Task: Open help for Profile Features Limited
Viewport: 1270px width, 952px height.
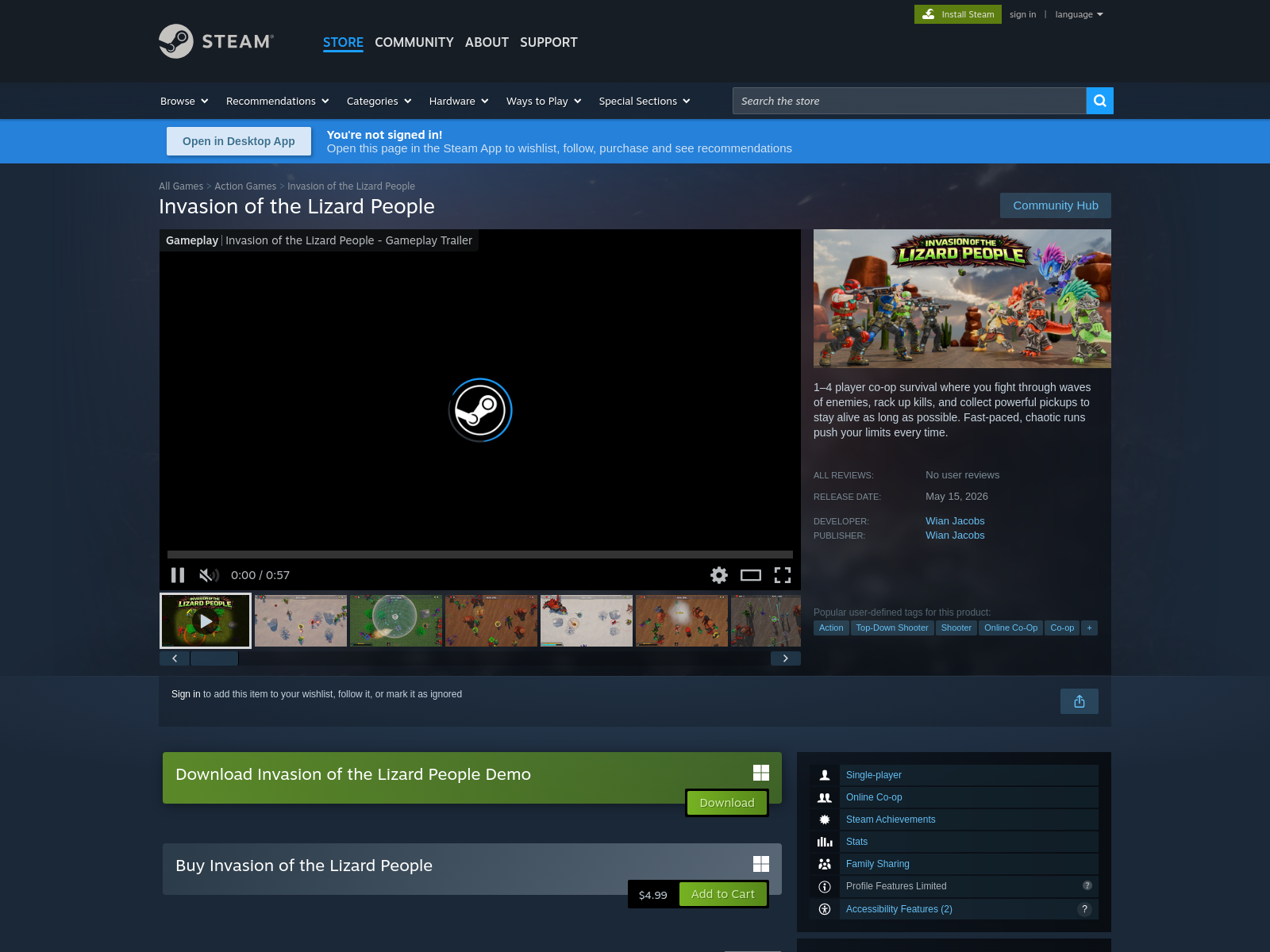Action: [1087, 885]
